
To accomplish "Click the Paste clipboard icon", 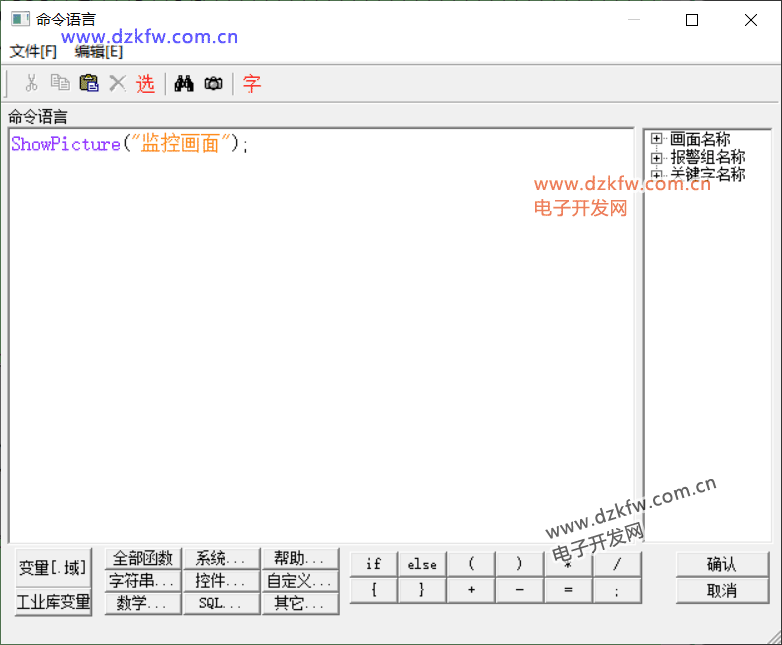I will 89,84.
